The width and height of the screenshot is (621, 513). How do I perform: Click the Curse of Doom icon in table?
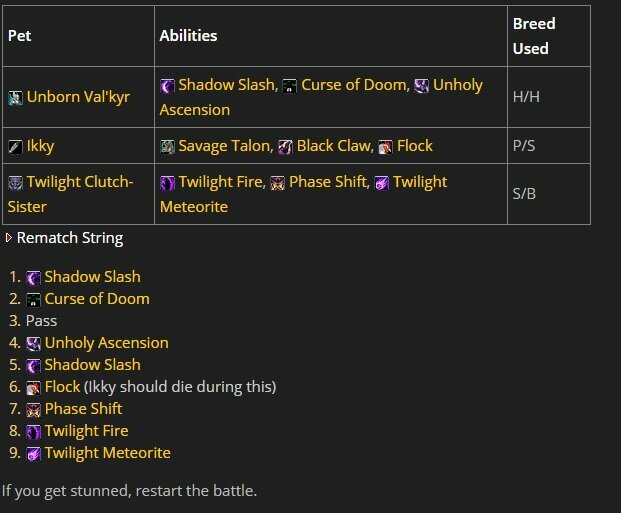(289, 86)
